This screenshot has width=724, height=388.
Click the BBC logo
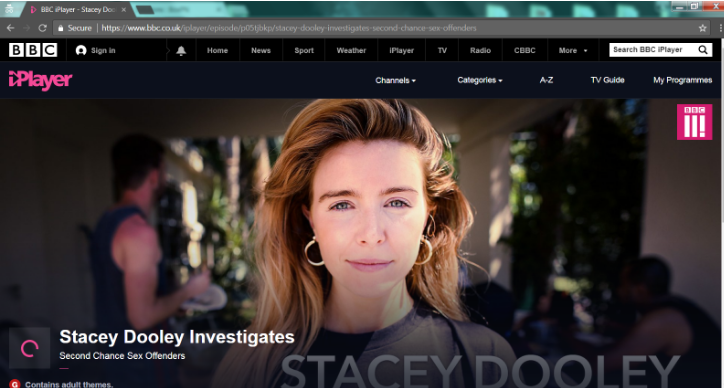33,50
